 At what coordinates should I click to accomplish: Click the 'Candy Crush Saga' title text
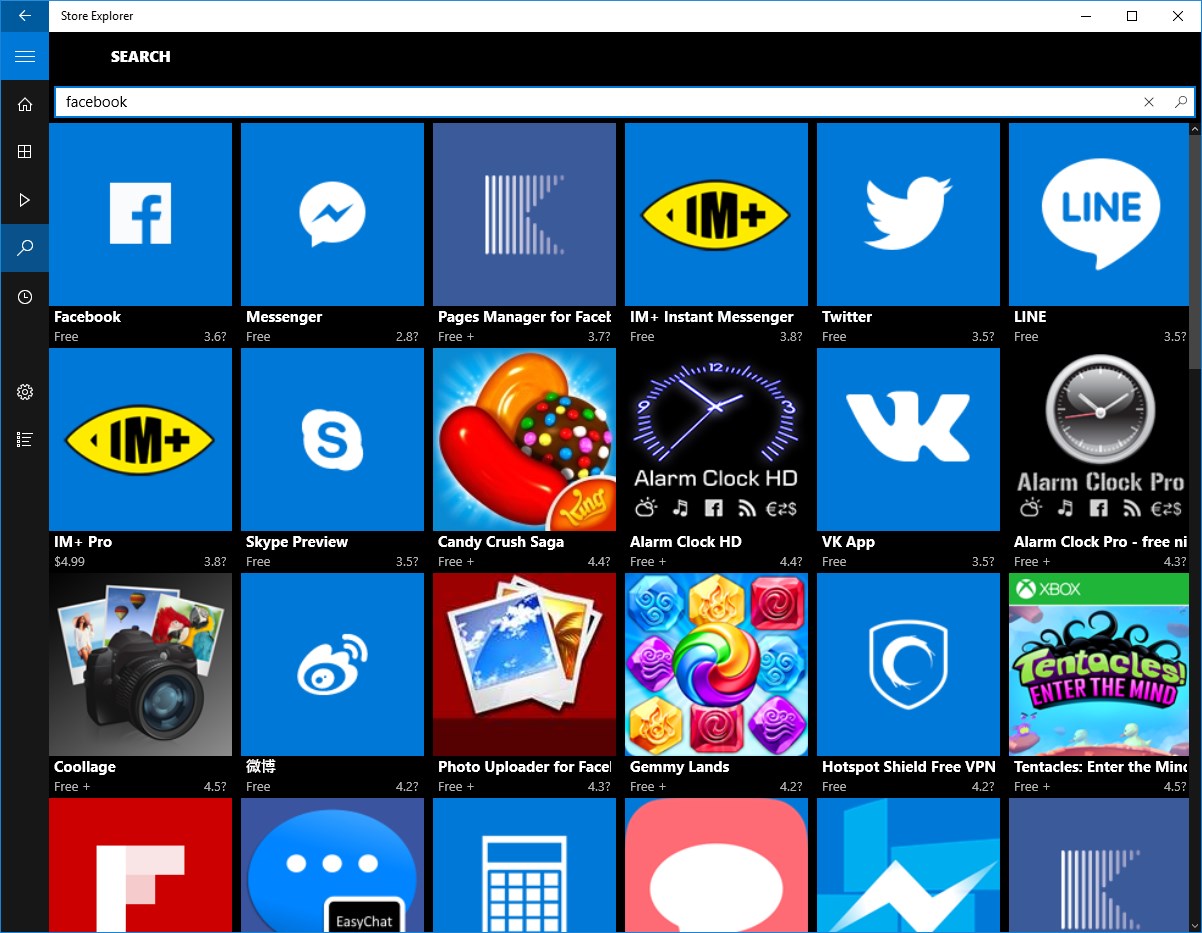pyautogui.click(x=501, y=542)
